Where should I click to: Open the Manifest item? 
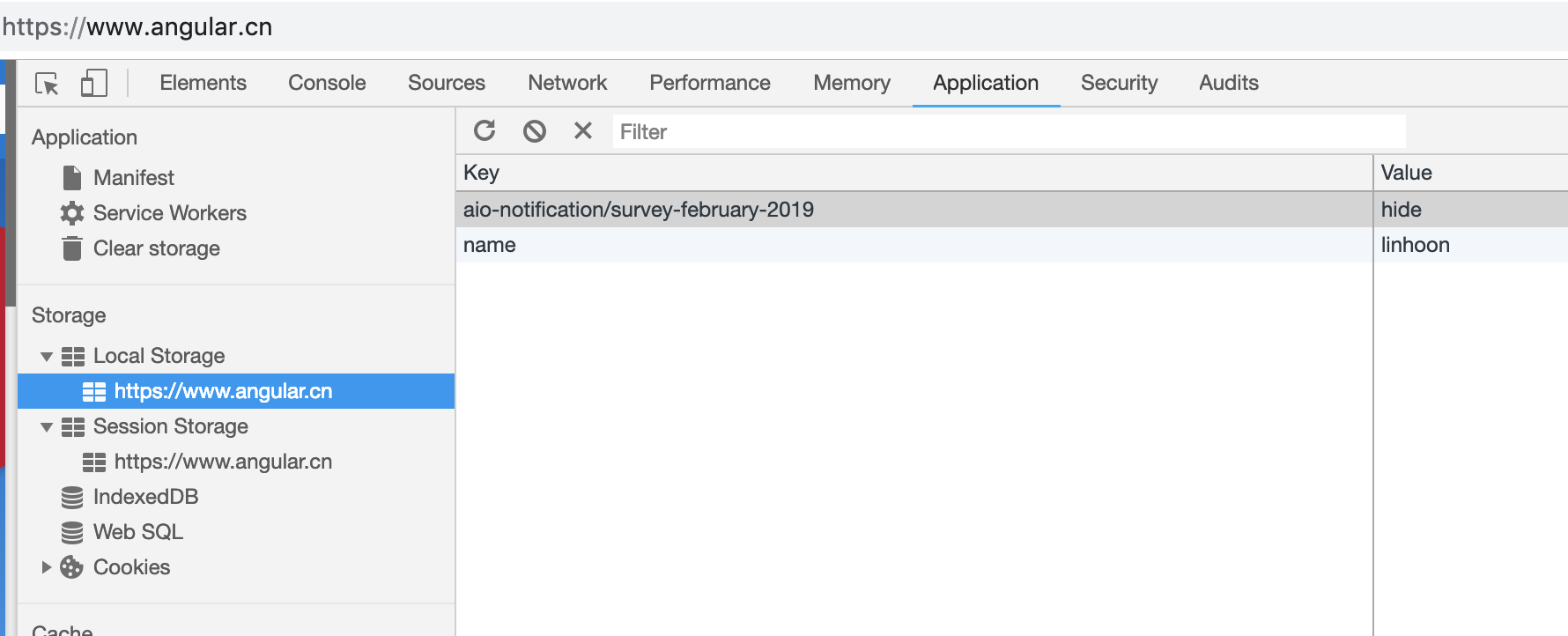[134, 178]
